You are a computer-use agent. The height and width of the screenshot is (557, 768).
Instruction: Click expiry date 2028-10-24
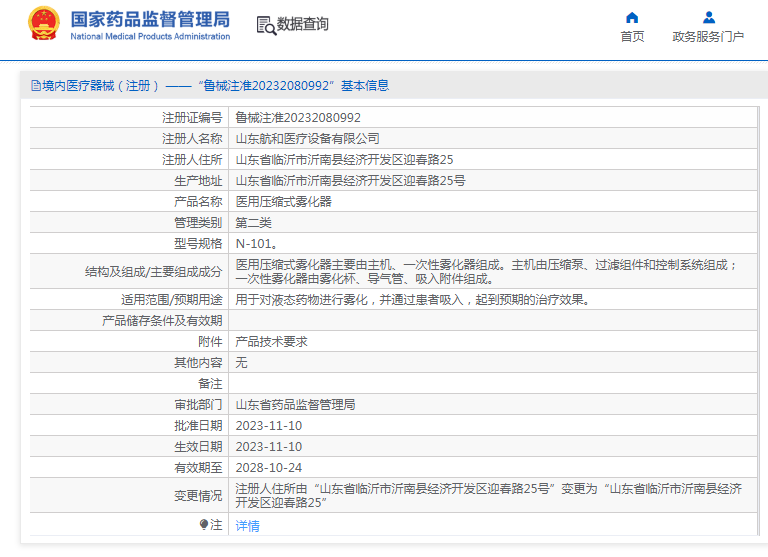point(268,468)
